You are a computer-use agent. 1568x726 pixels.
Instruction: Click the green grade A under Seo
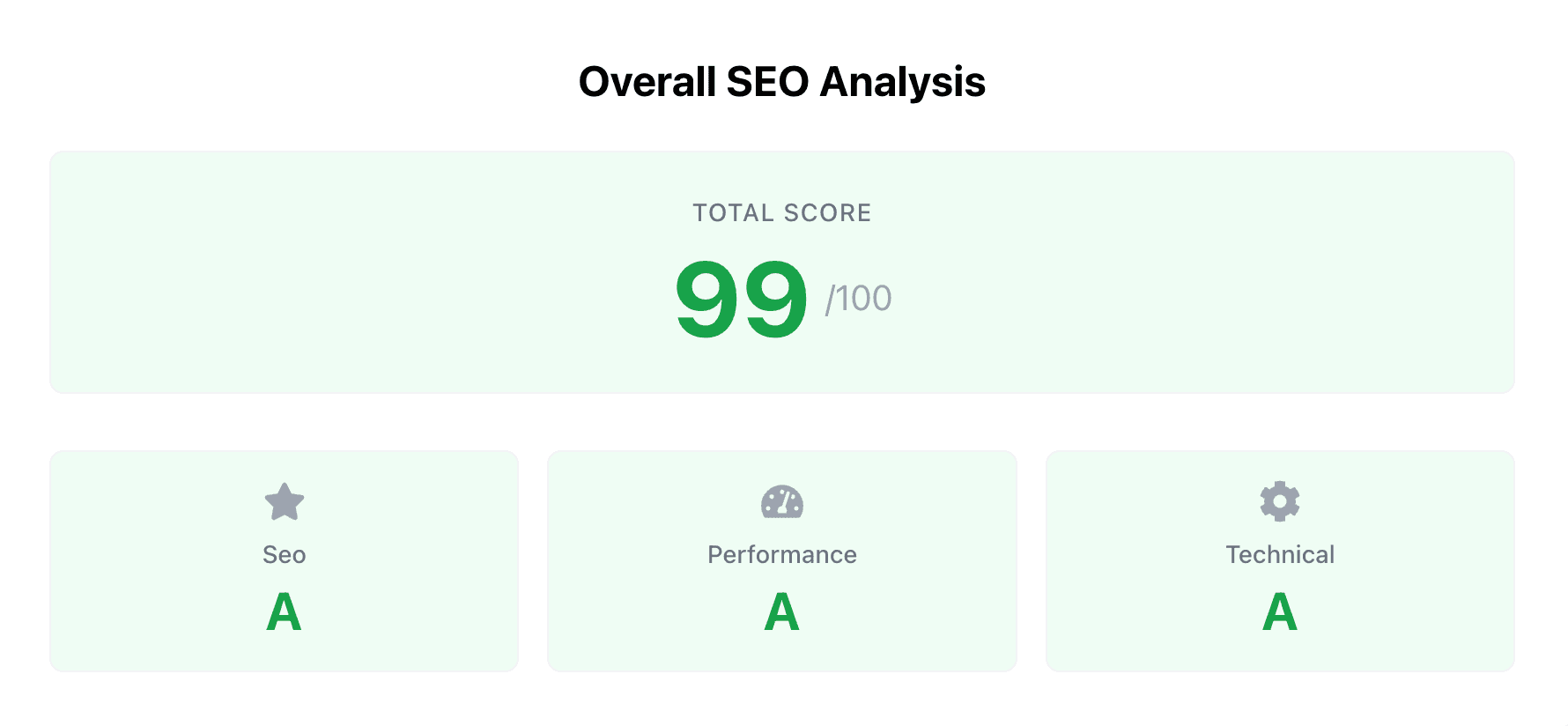(x=284, y=611)
